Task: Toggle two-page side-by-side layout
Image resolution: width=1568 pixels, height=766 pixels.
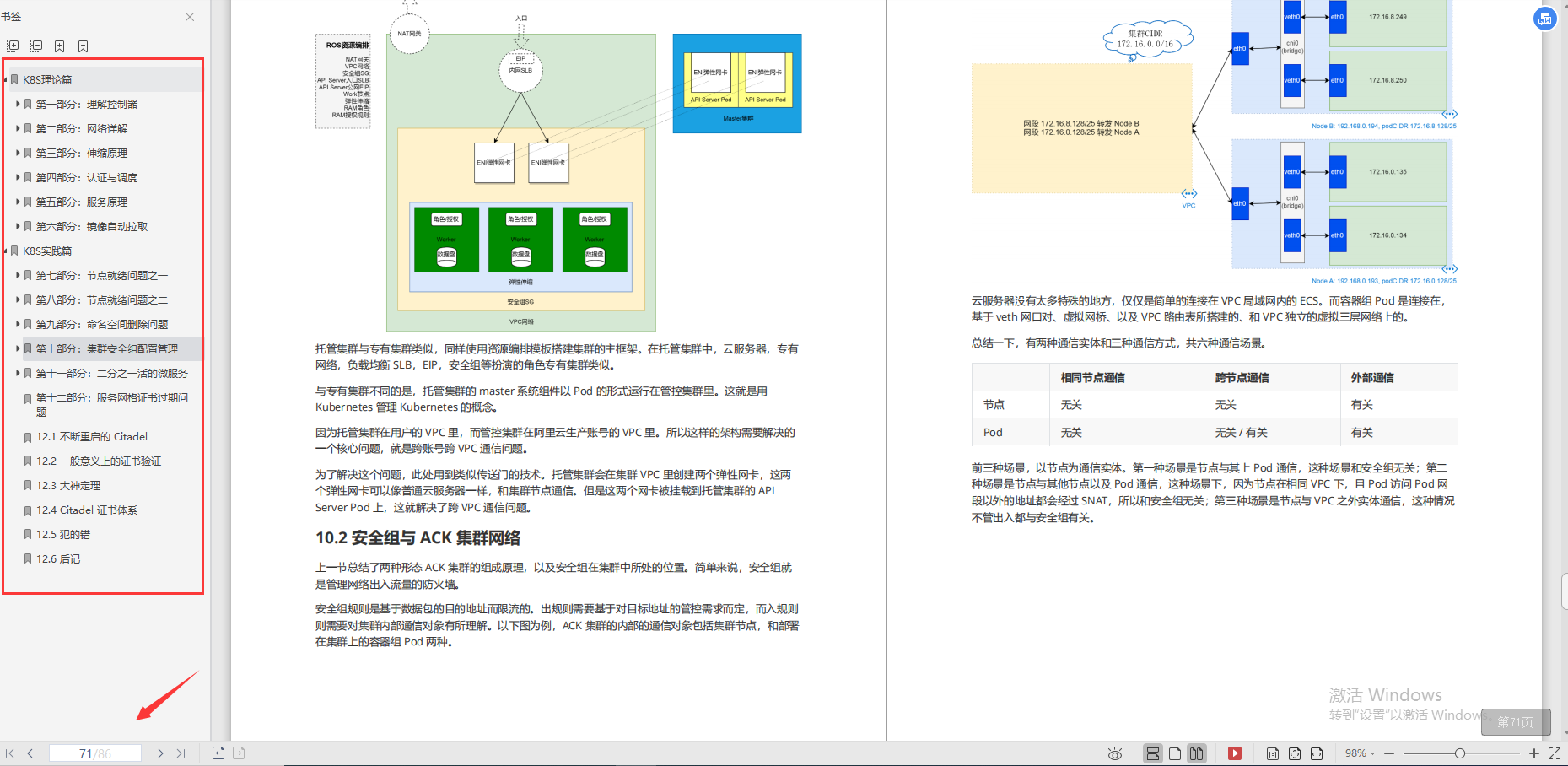Action: pos(1197,753)
